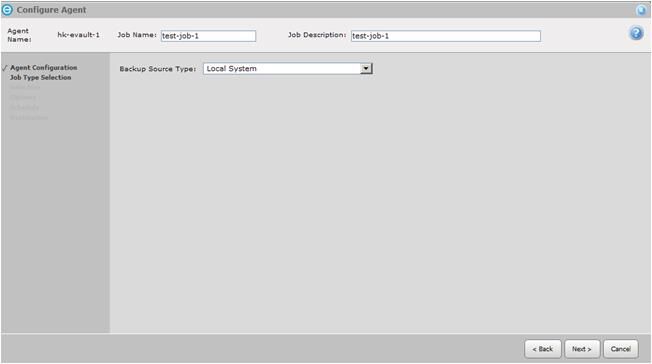Focus the Job Name input field
Viewport: 652px width, 364px height.
(x=208, y=36)
